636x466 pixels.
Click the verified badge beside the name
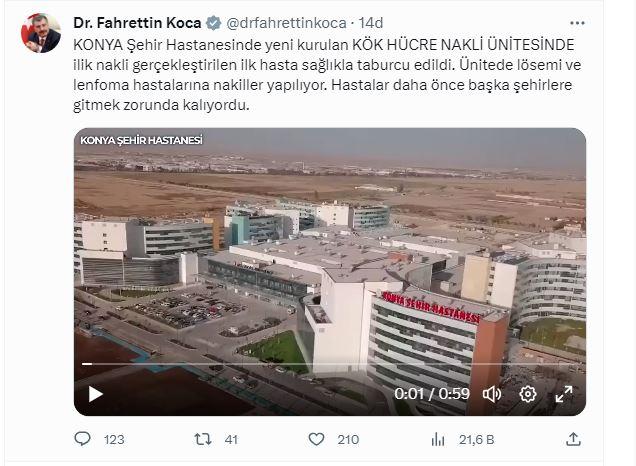click(x=213, y=23)
